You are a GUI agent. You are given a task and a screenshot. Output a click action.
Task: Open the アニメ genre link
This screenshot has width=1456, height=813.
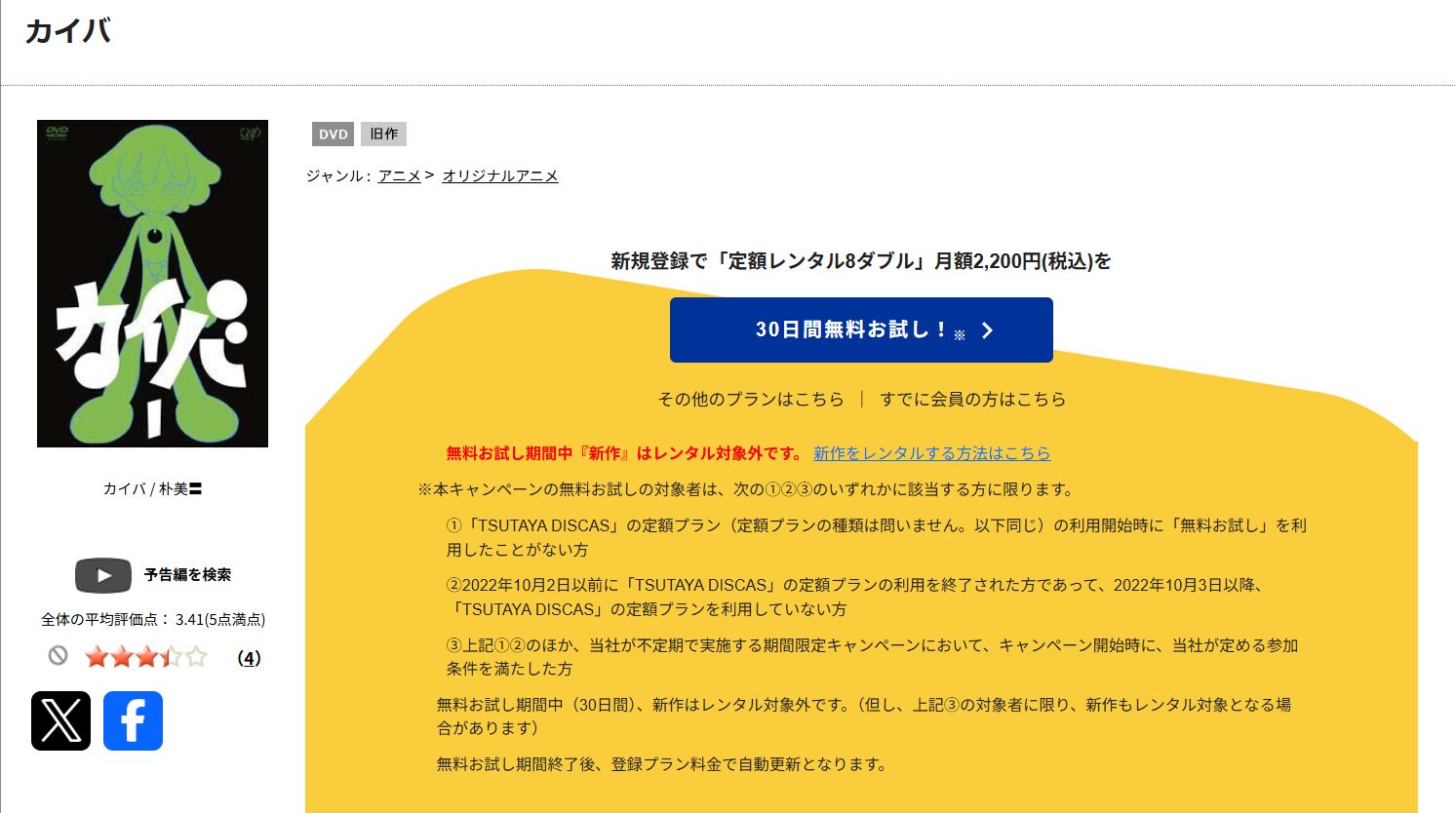[400, 175]
